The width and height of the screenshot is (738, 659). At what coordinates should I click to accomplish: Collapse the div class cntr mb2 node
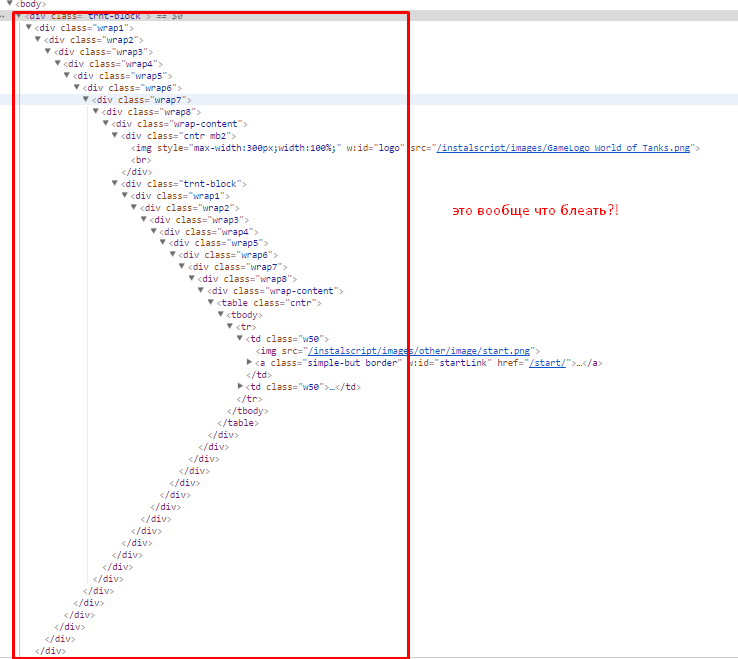point(115,135)
